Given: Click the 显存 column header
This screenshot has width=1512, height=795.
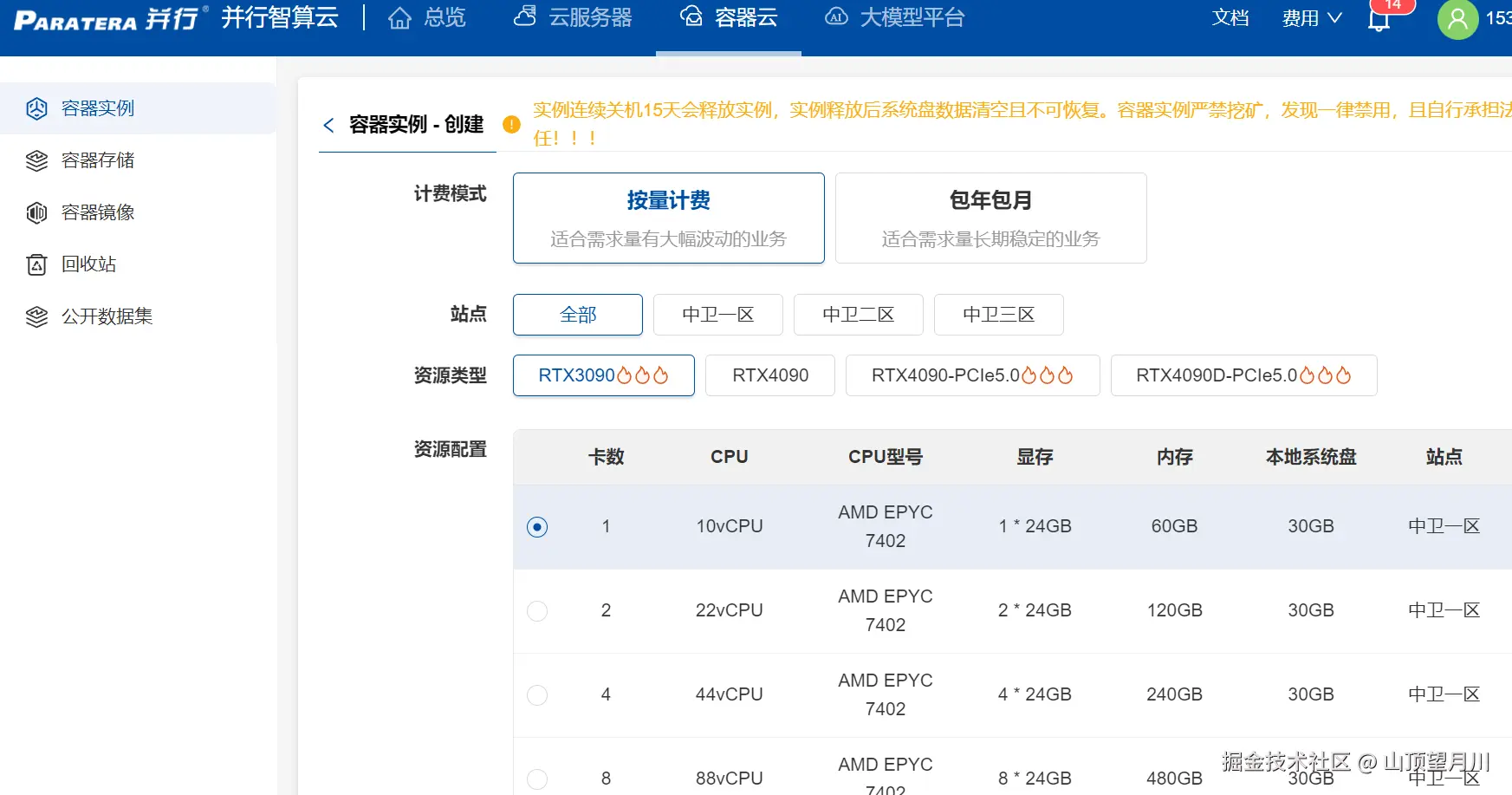Looking at the screenshot, I should (1035, 457).
